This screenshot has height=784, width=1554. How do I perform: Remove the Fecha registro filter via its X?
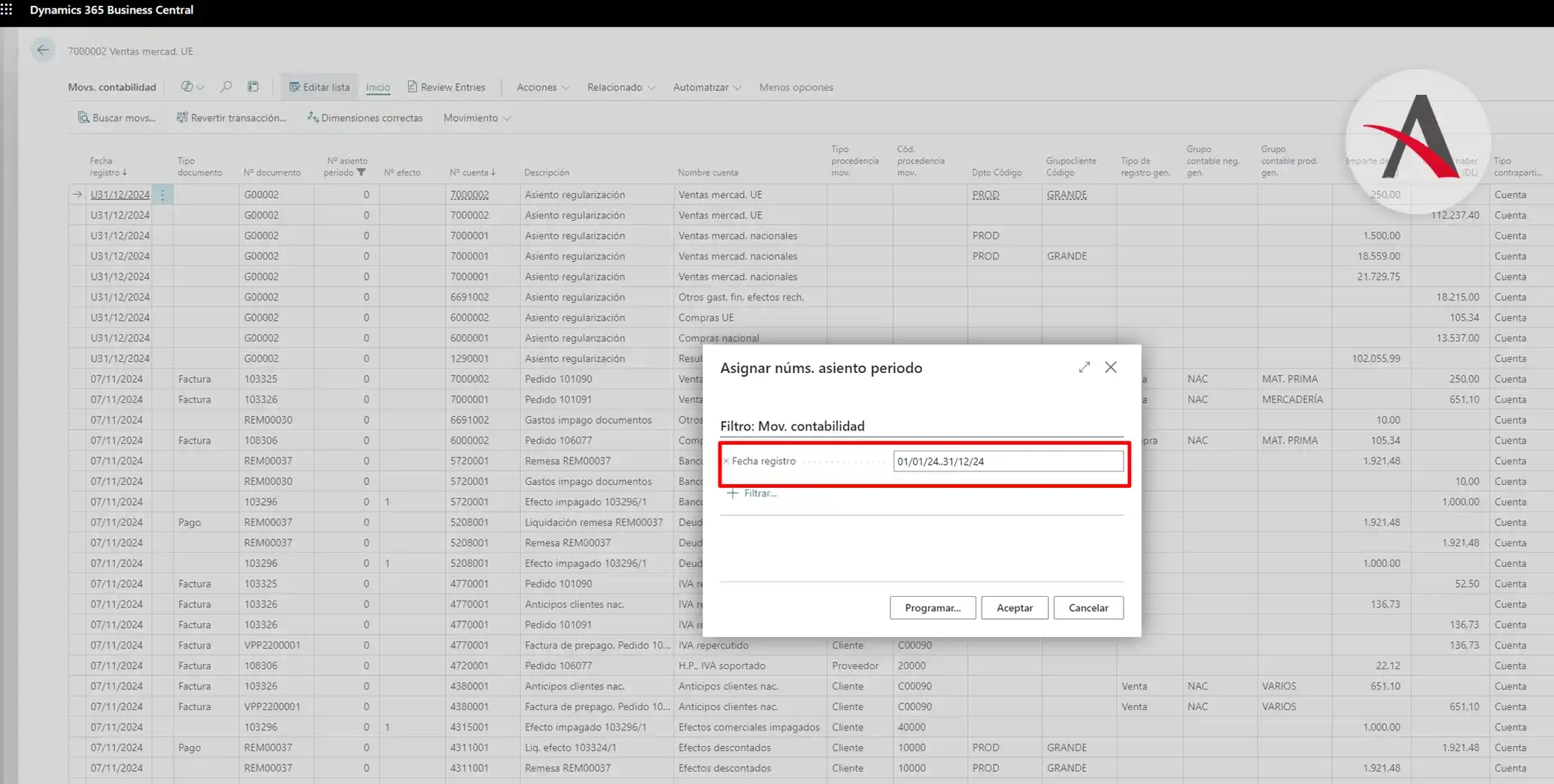tap(726, 461)
